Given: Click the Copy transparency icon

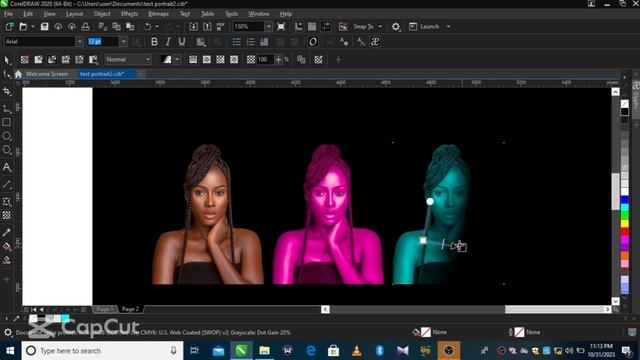Looking at the screenshot, I should [301, 60].
